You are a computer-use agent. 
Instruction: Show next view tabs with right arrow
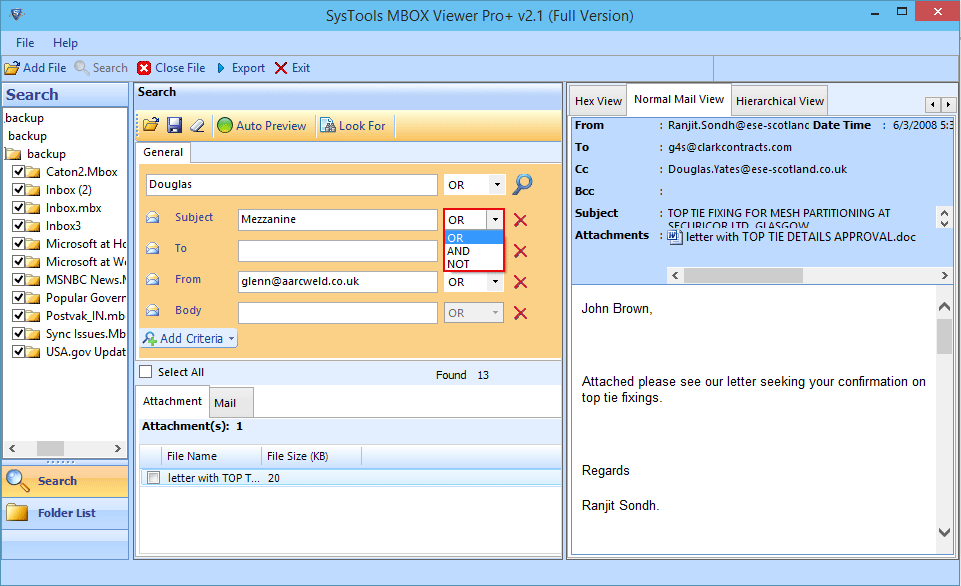948,104
